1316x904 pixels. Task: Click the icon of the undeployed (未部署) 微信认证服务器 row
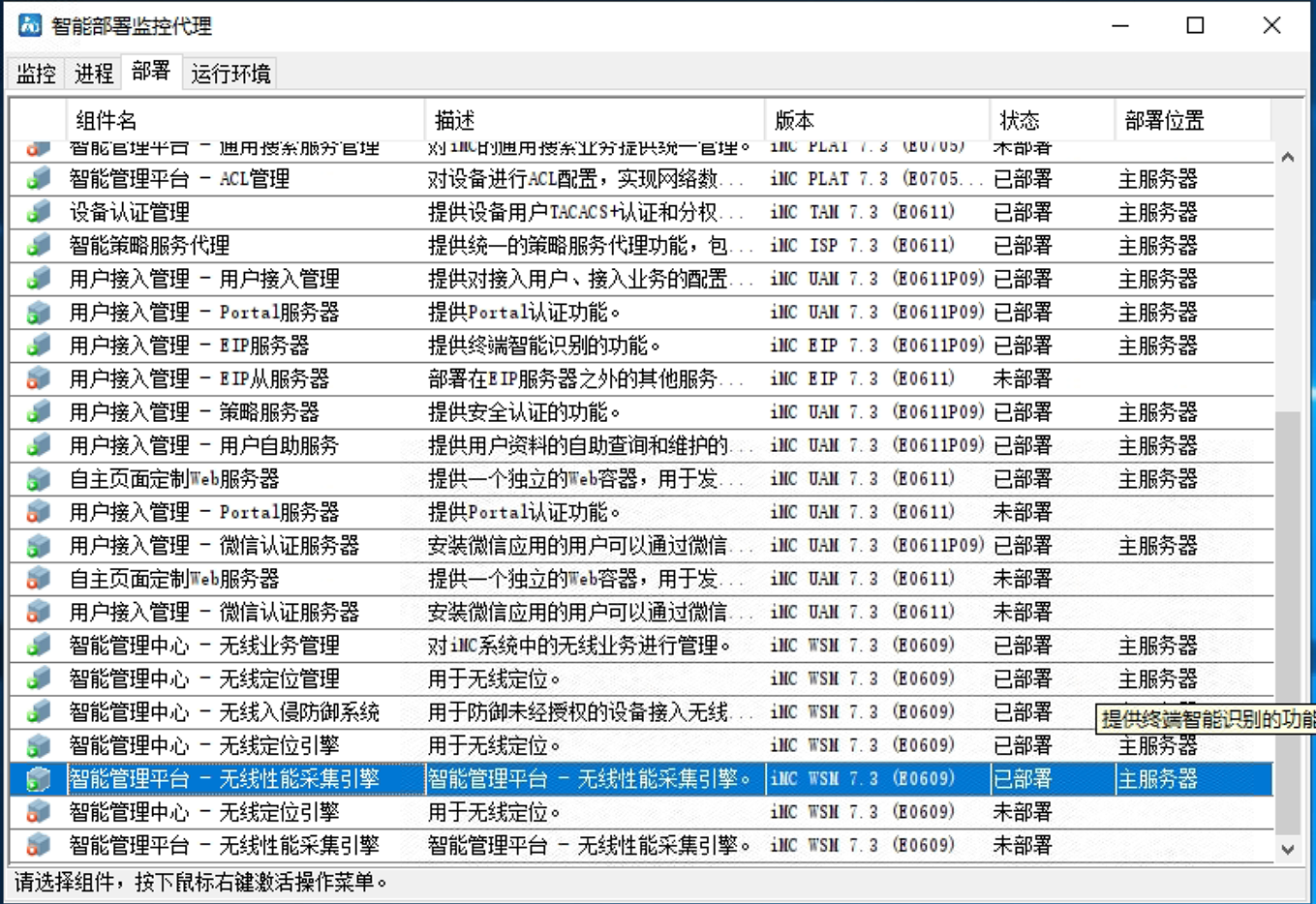(39, 612)
